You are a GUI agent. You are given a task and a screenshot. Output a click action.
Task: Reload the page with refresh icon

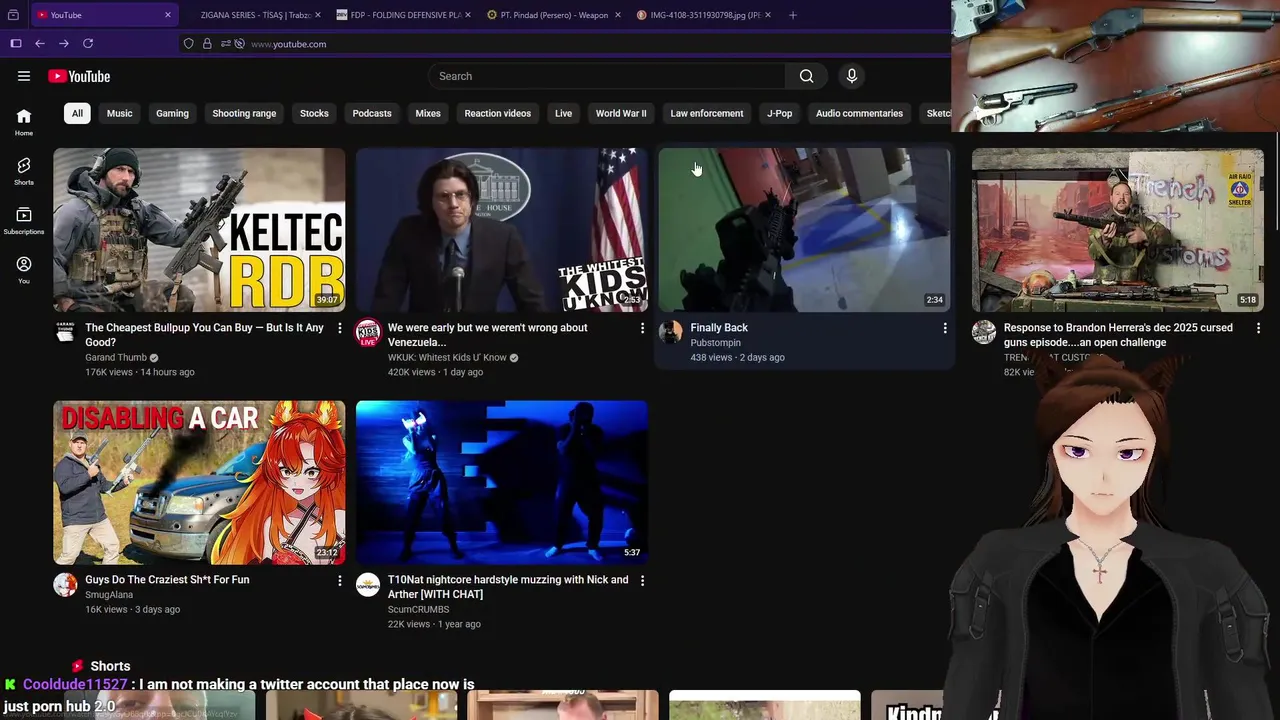pos(88,44)
